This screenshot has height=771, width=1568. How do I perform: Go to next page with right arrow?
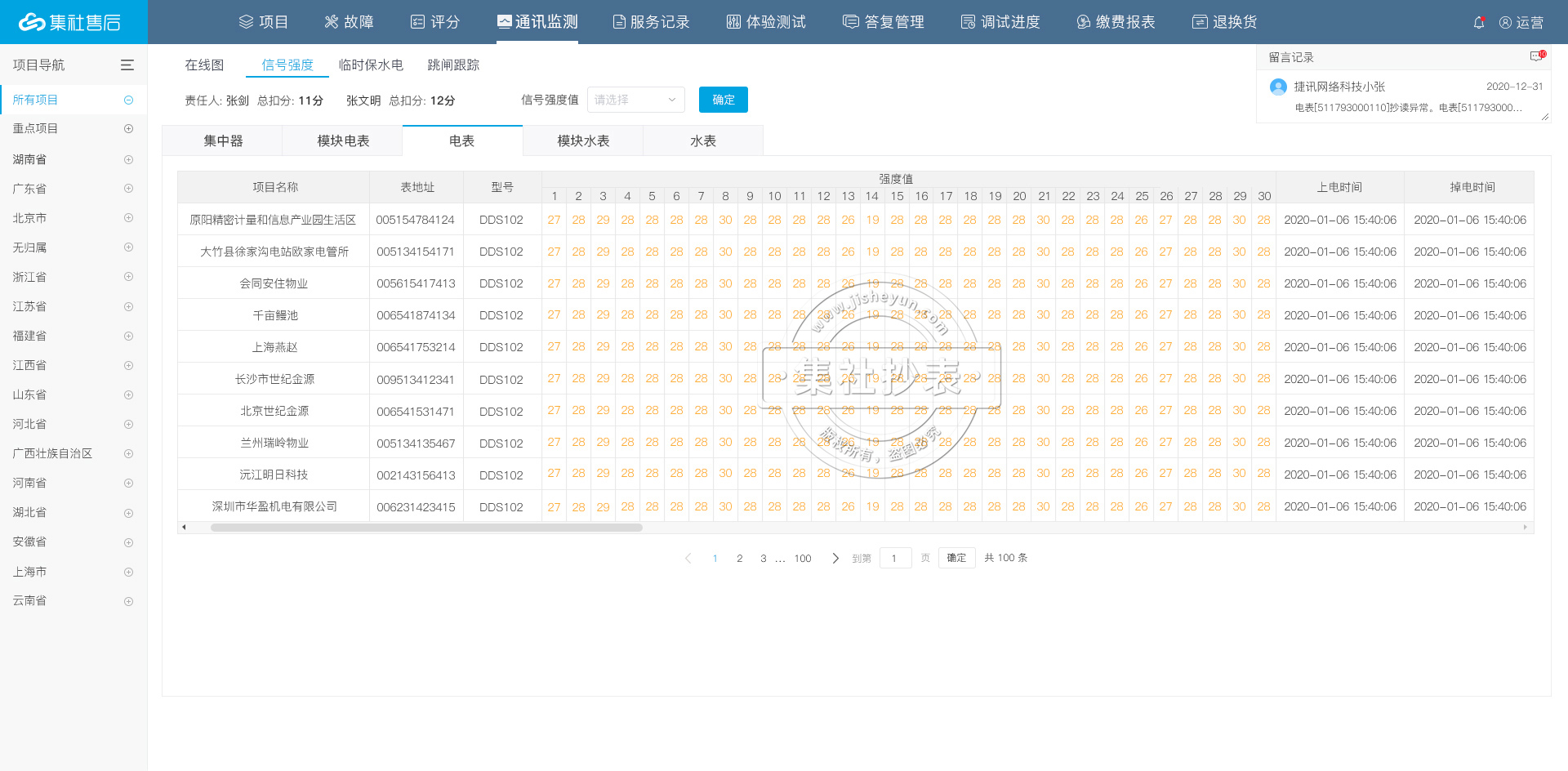click(835, 559)
